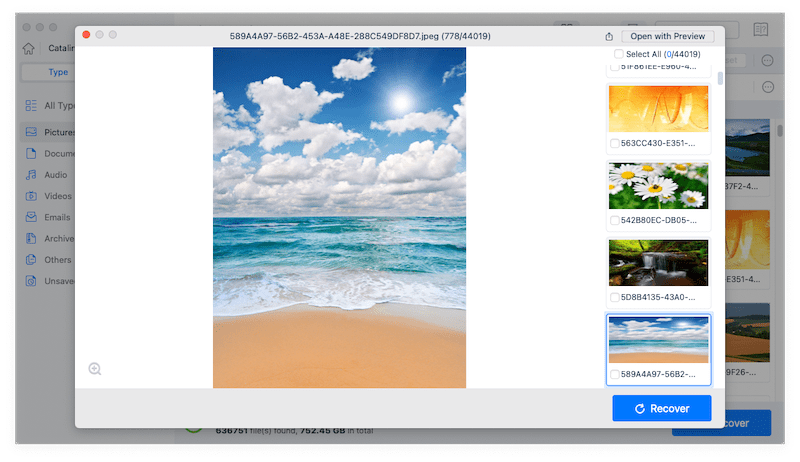Click the preview title with the .jpeg filename
Image resolution: width=800 pixels, height=462 pixels.
[x=360, y=36]
